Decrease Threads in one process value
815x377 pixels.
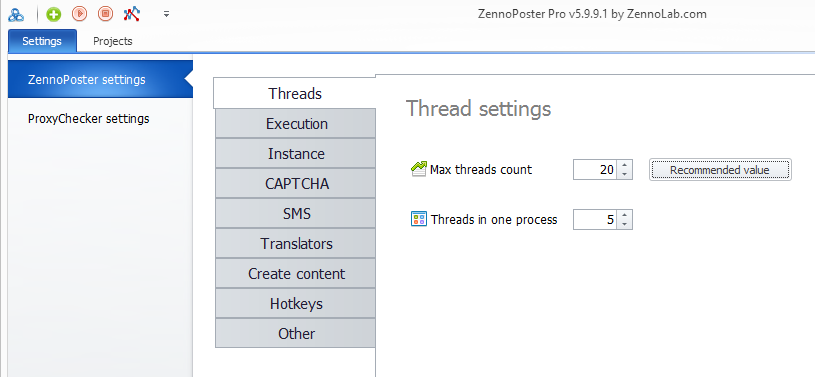click(x=624, y=224)
